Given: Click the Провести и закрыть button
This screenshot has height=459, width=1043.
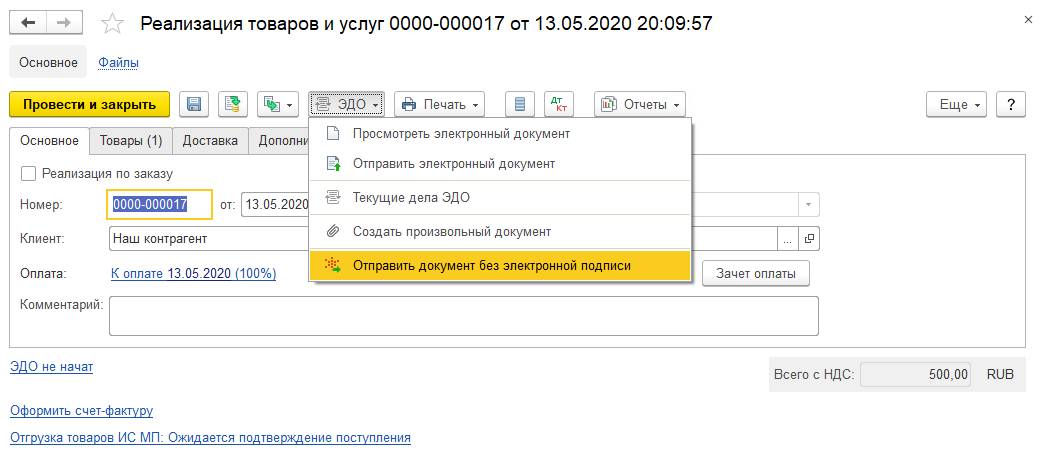Looking at the screenshot, I should click(x=89, y=104).
